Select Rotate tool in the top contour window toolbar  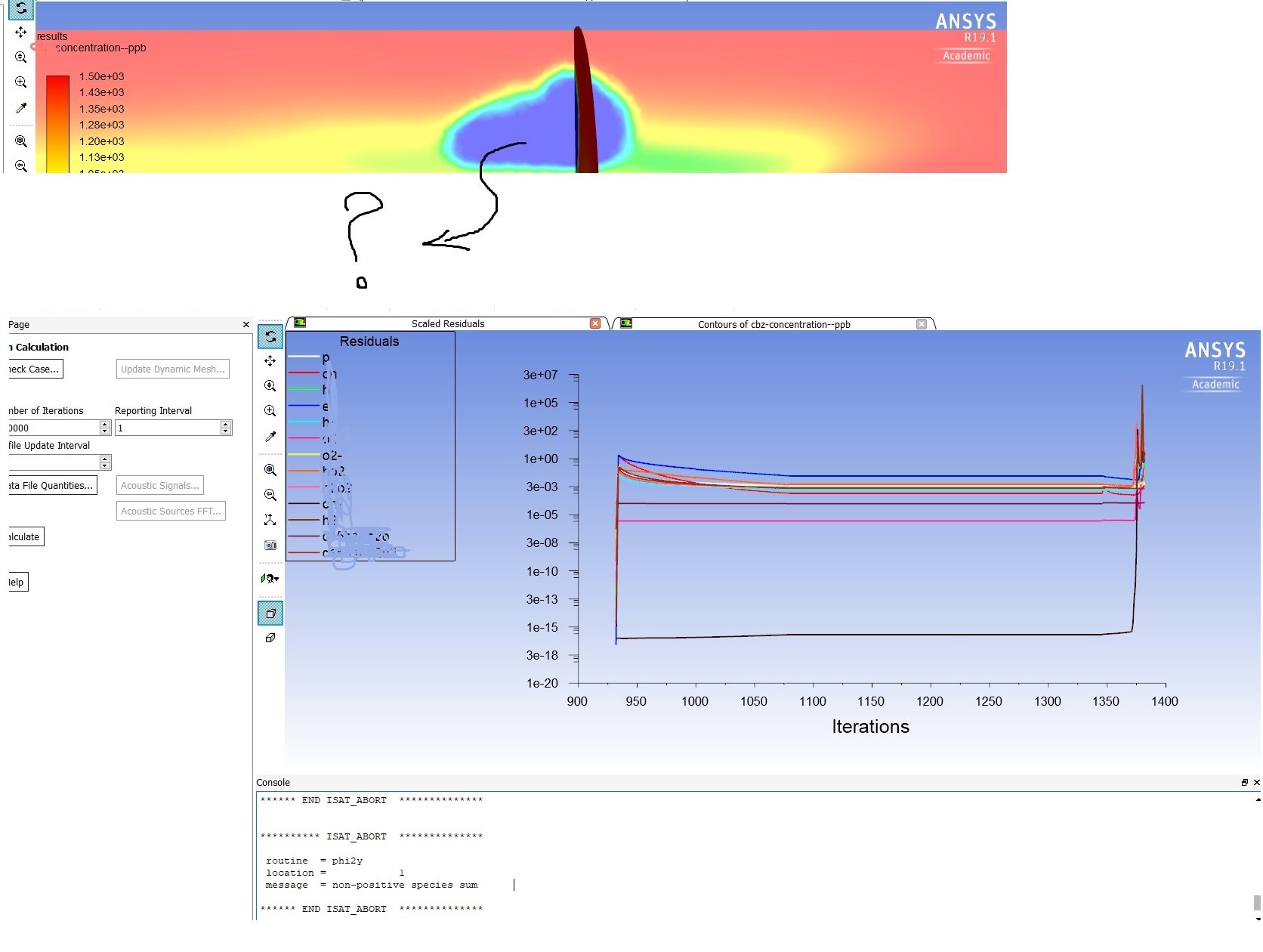click(x=21, y=9)
